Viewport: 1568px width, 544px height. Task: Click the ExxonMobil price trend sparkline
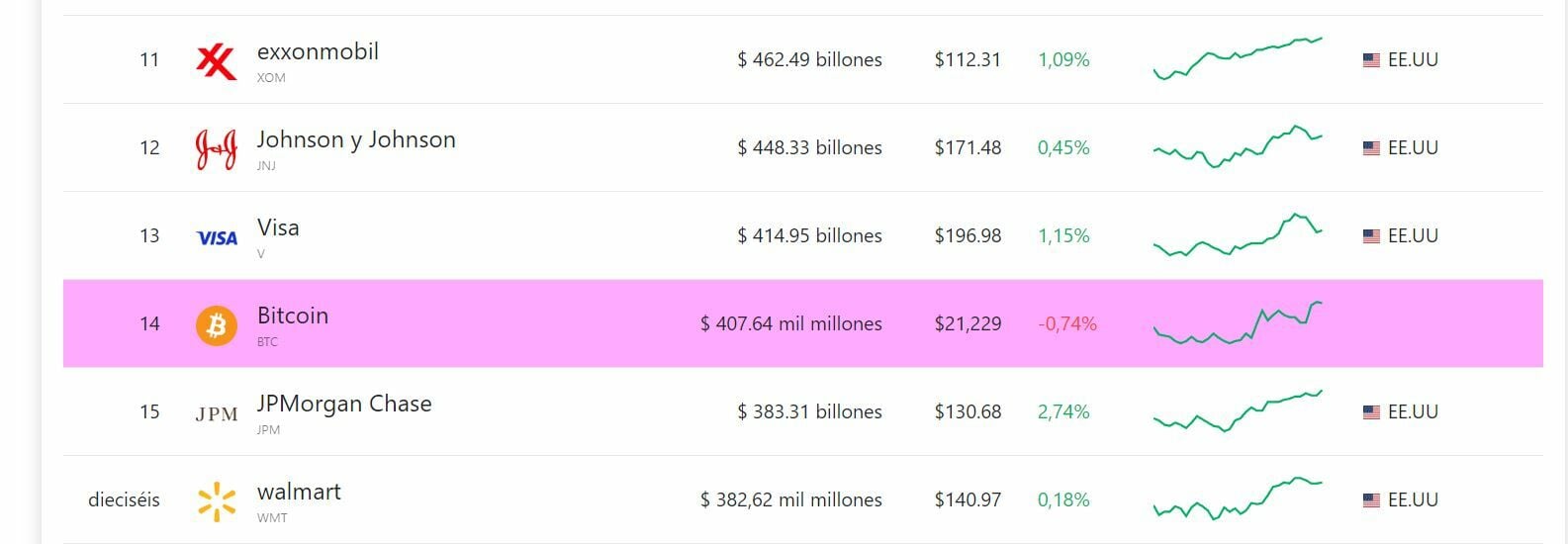click(x=1238, y=58)
